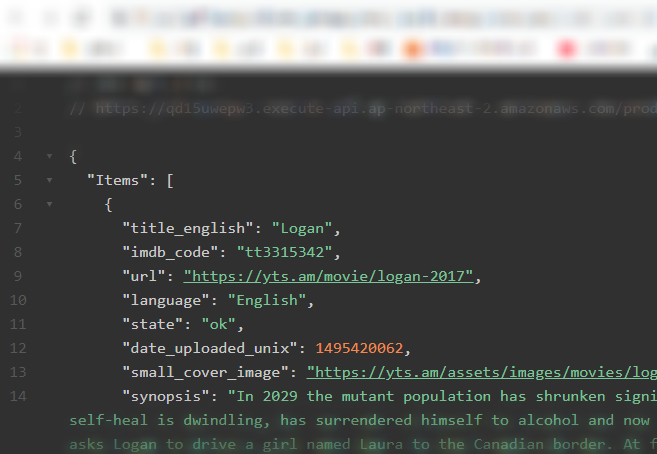The width and height of the screenshot is (657, 454).
Task: Click the "title_english" key
Action: tap(188, 228)
